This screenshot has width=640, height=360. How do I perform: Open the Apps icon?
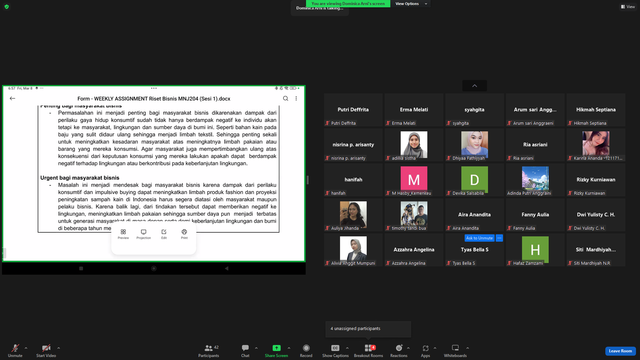[425, 348]
